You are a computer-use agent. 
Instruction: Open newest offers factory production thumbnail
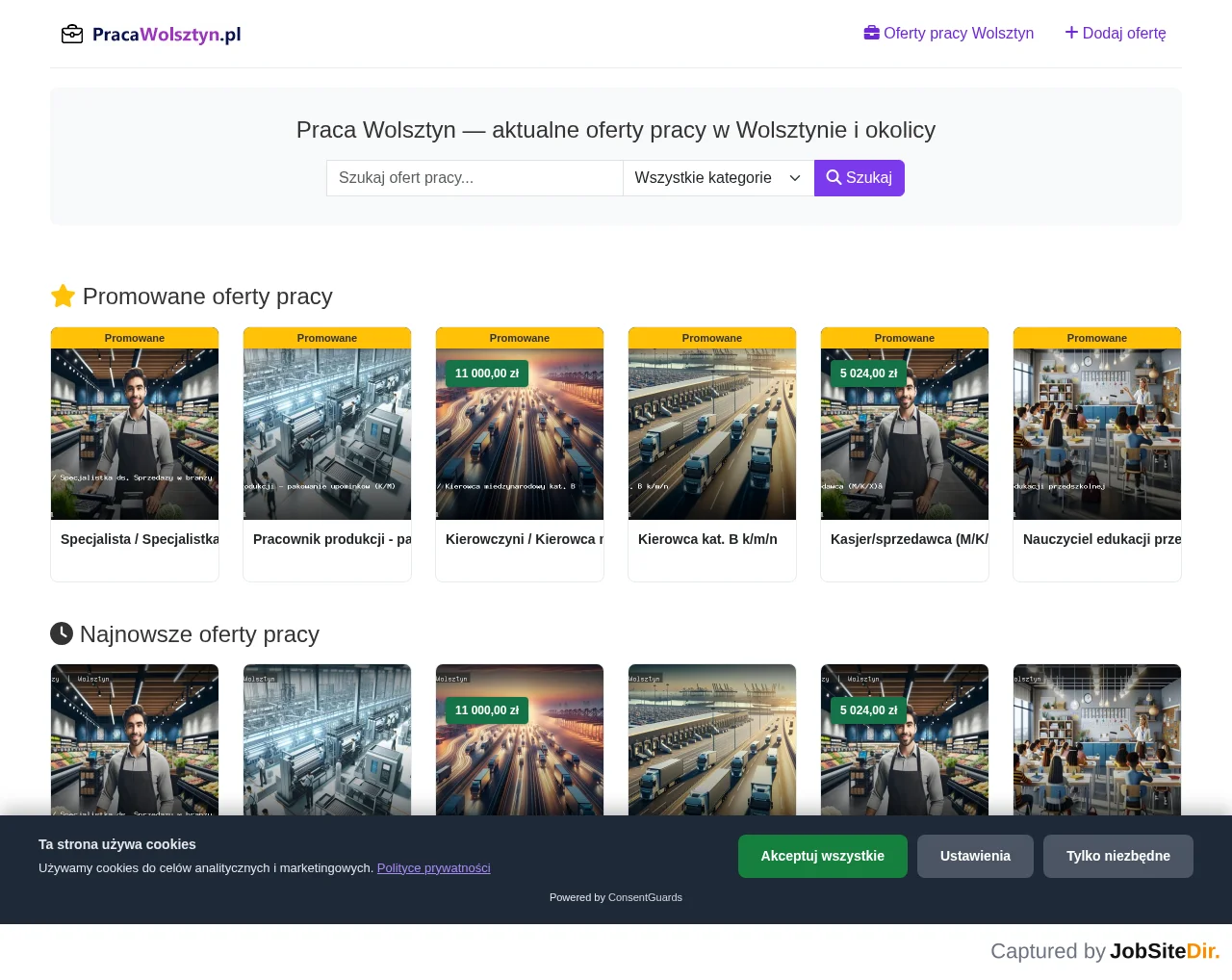click(x=327, y=739)
